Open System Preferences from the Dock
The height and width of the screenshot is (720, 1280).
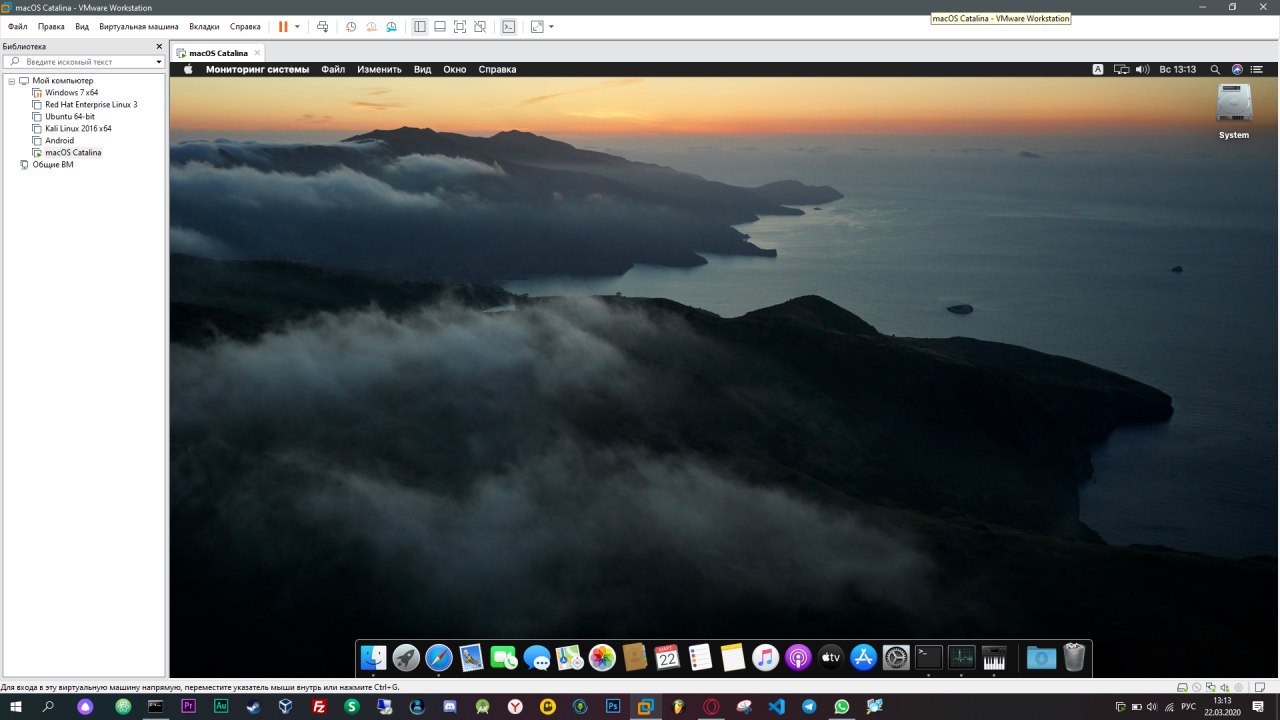[x=896, y=657]
